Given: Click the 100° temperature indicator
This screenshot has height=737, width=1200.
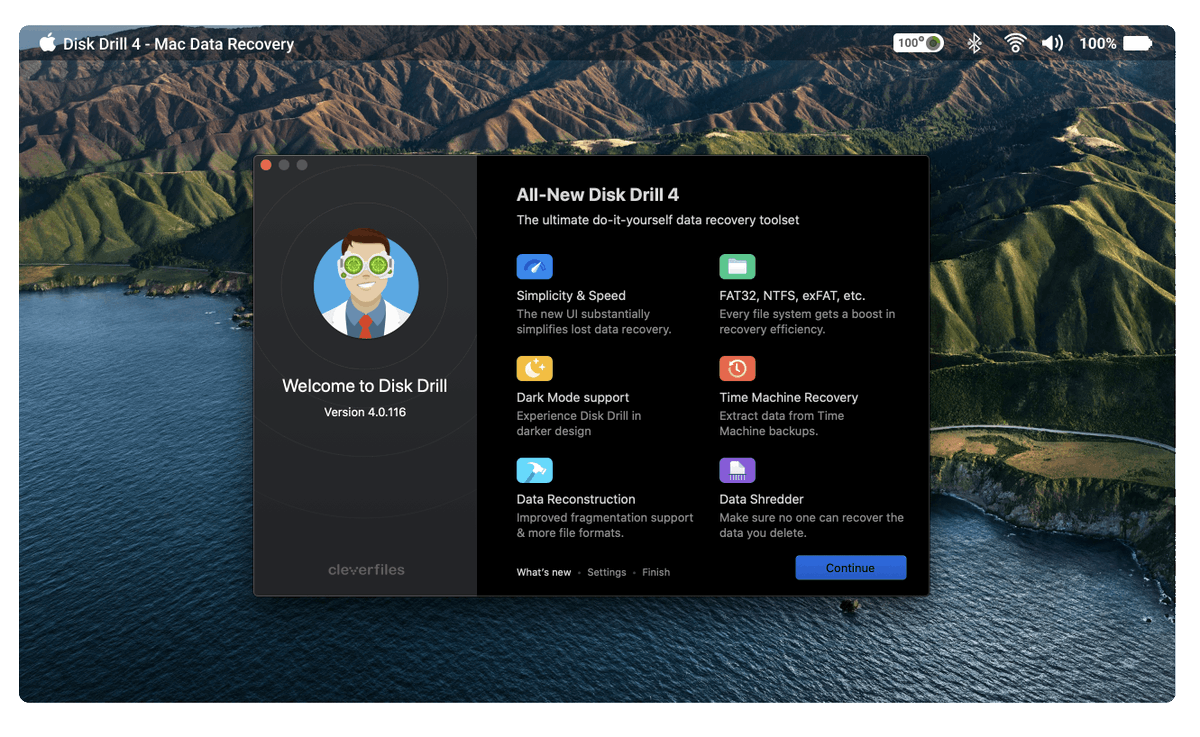Looking at the screenshot, I should point(918,43).
